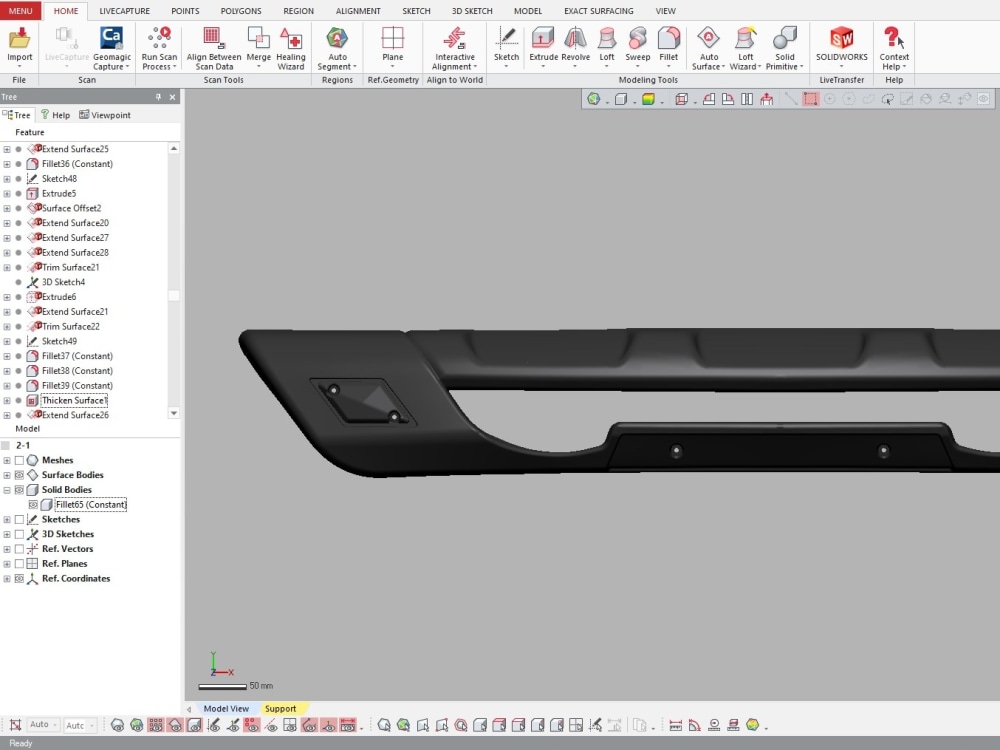
Task: Open the Help panel tab
Action: pos(55,115)
